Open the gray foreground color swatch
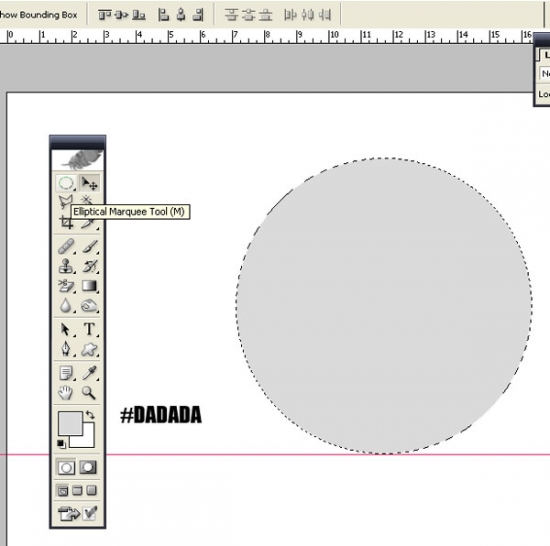This screenshot has width=550, height=546. pyautogui.click(x=70, y=423)
